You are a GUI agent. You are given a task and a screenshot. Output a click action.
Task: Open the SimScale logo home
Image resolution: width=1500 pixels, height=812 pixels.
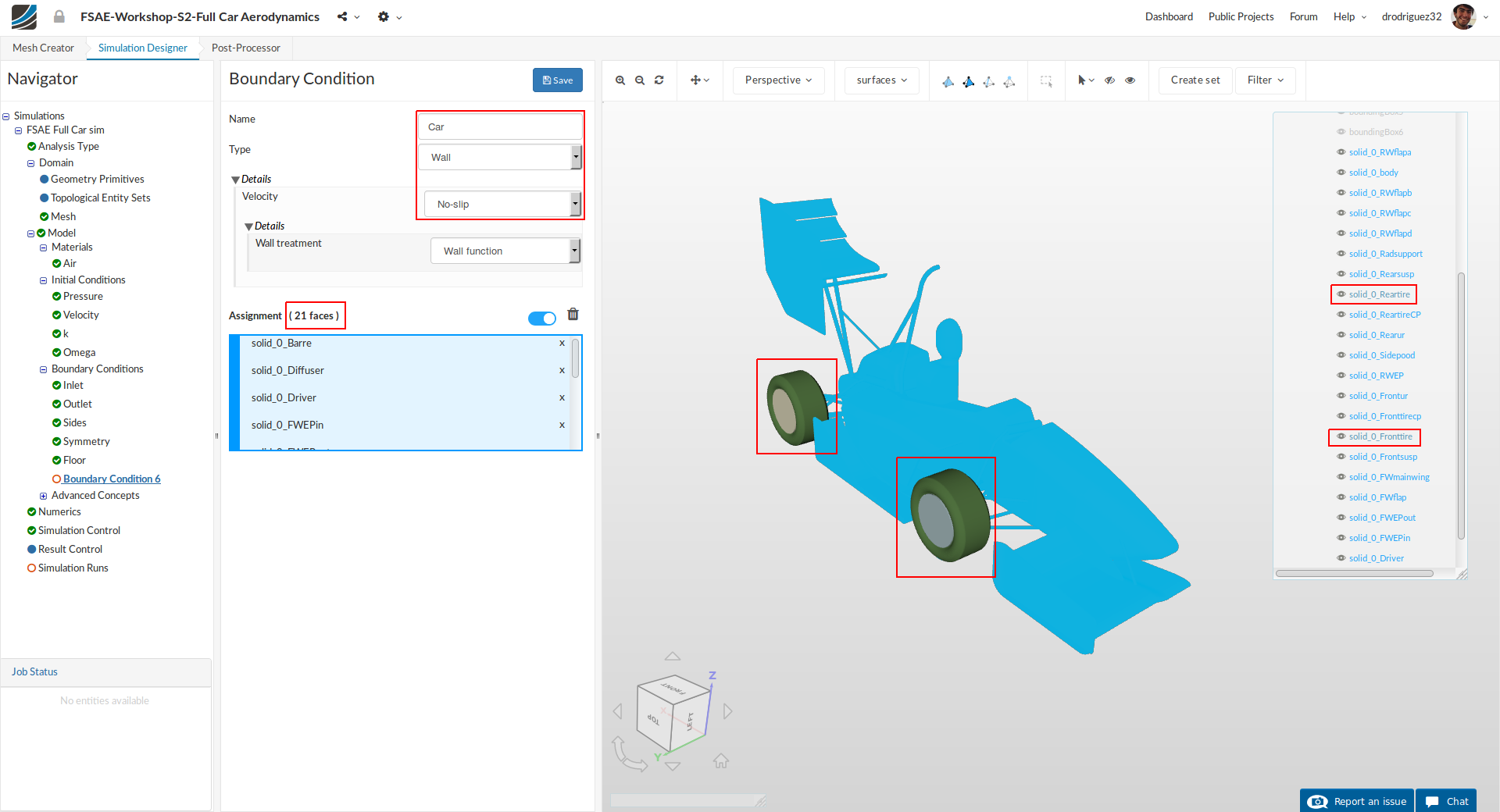(24, 16)
